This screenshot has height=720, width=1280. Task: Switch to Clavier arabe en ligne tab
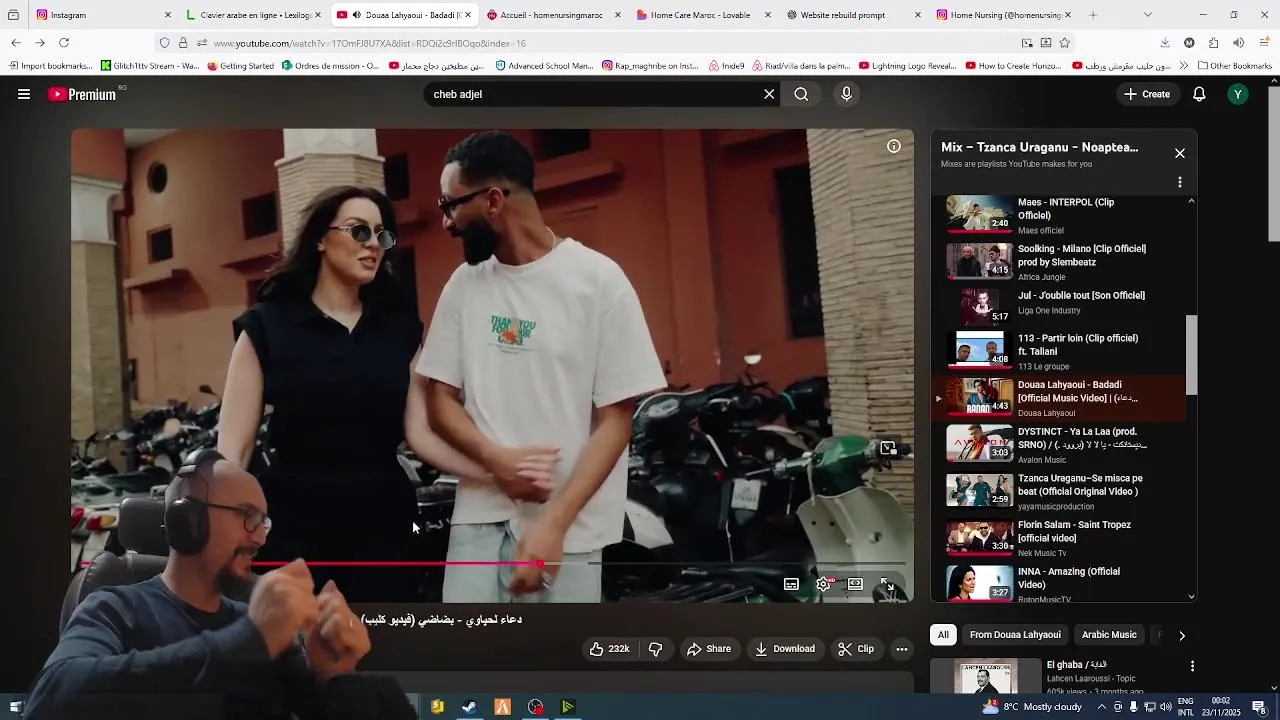pyautogui.click(x=253, y=15)
